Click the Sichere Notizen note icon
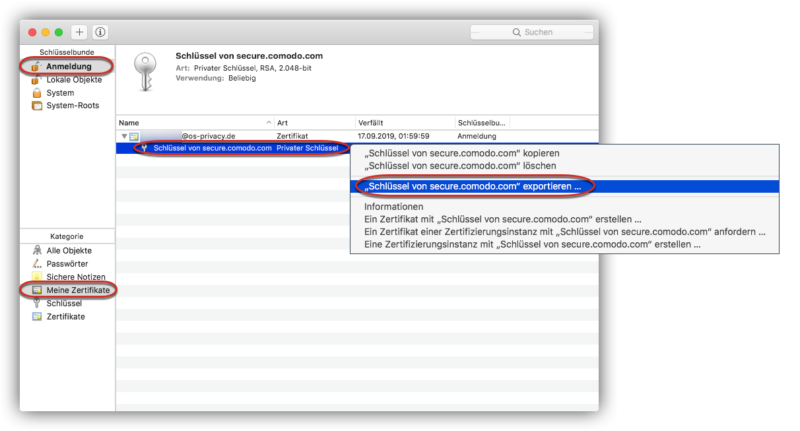Screen dimensions: 800x431 (37, 277)
